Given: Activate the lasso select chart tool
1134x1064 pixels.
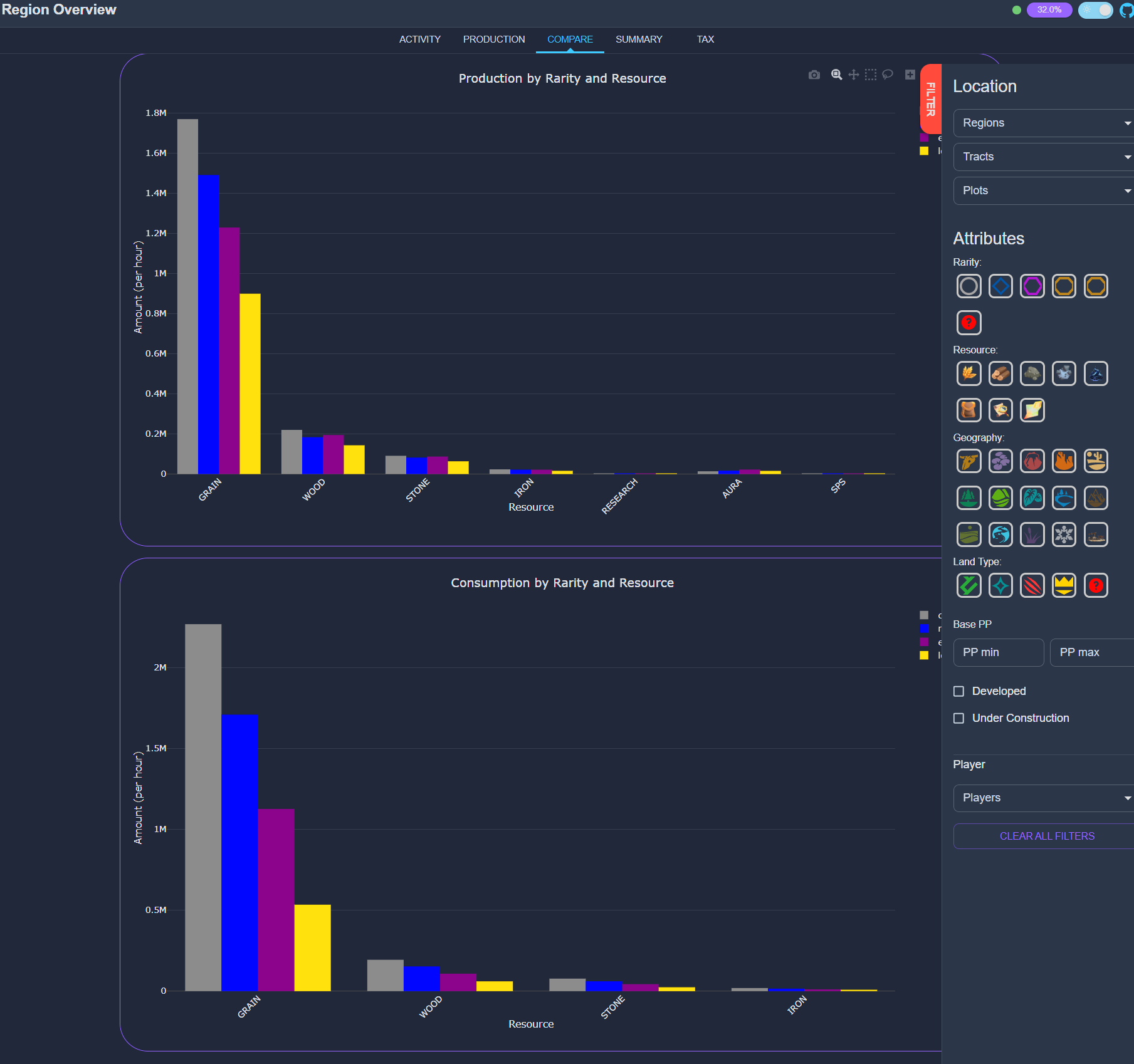Looking at the screenshot, I should (888, 75).
